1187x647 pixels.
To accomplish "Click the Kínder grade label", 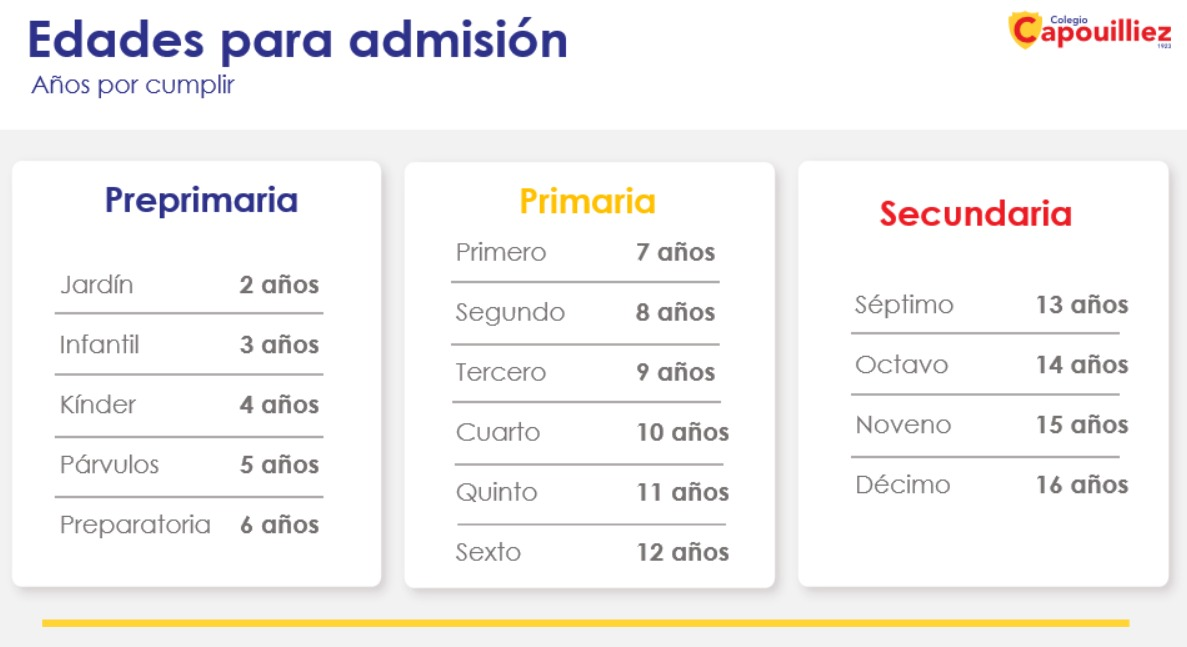I will click(x=98, y=405).
